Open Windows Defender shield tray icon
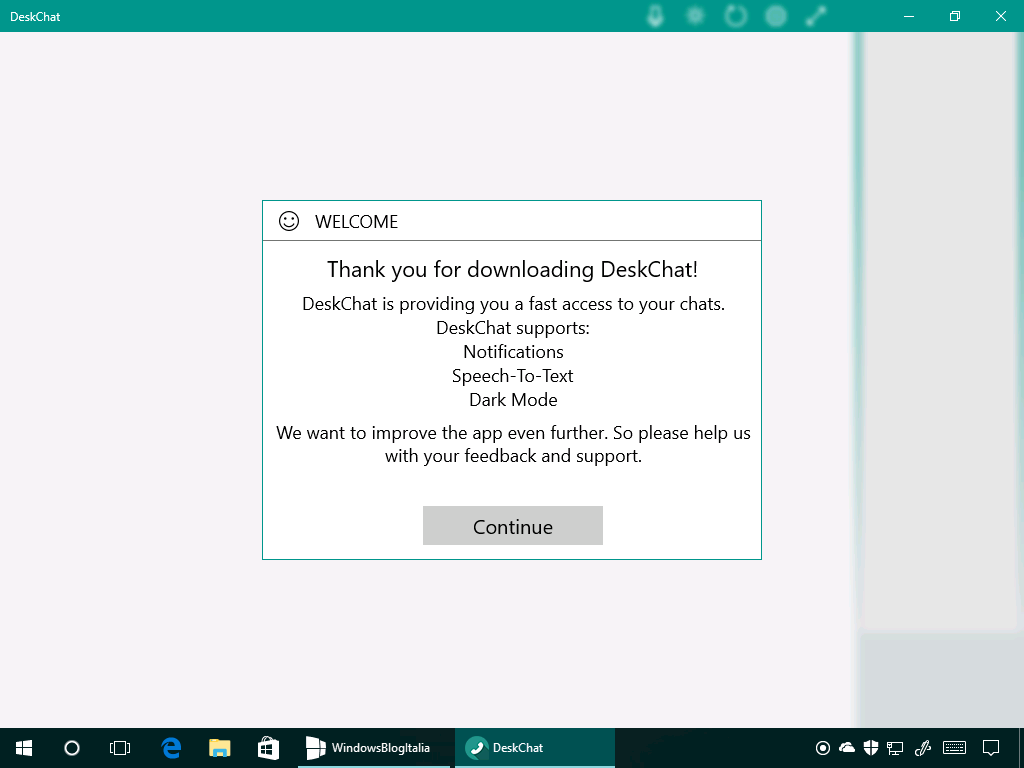The image size is (1024, 768). 871,748
